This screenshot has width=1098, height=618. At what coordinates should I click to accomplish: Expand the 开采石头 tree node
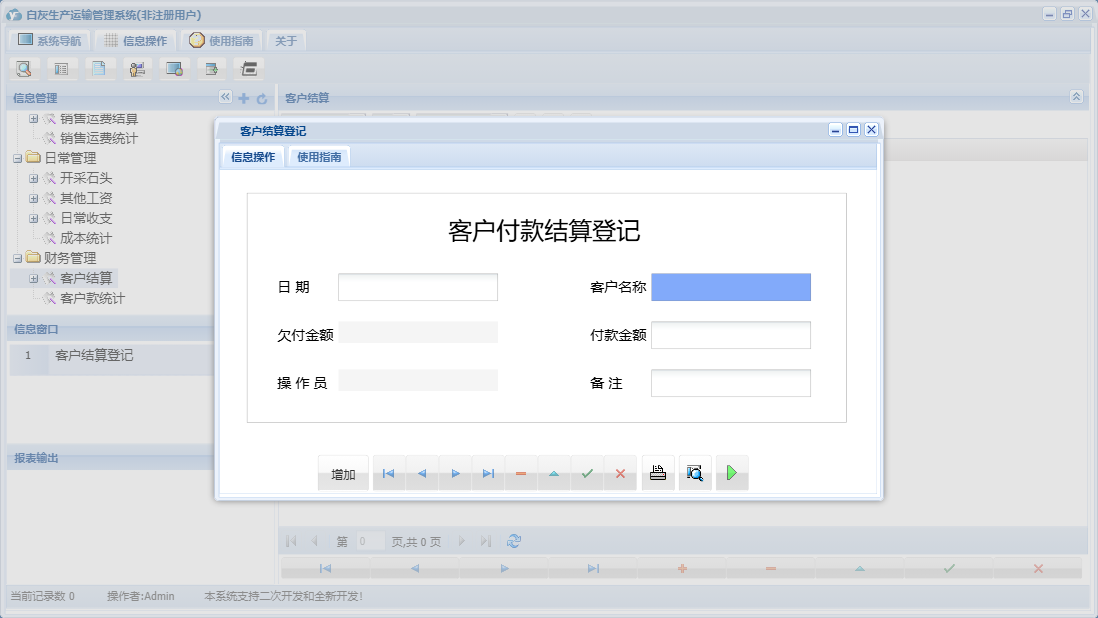[34, 178]
